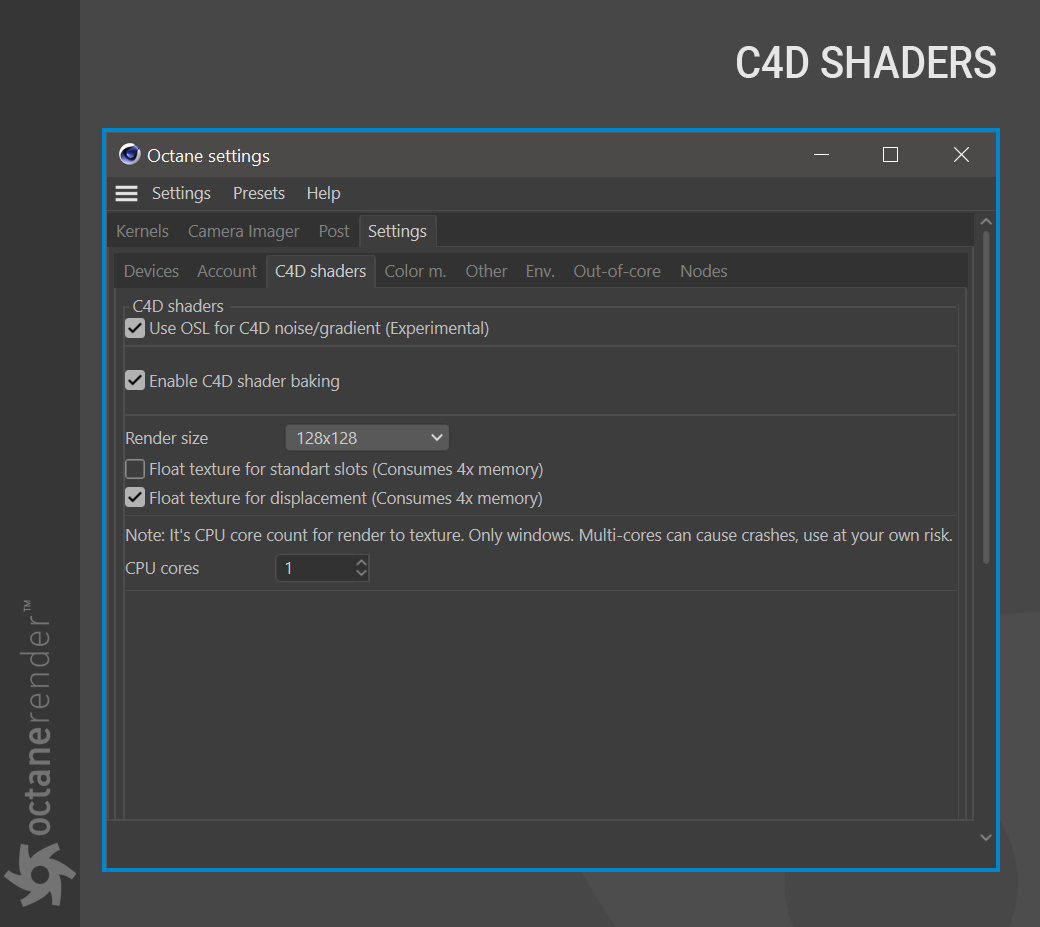1040x927 pixels.
Task: Open the Other sub-tab
Action: (486, 271)
